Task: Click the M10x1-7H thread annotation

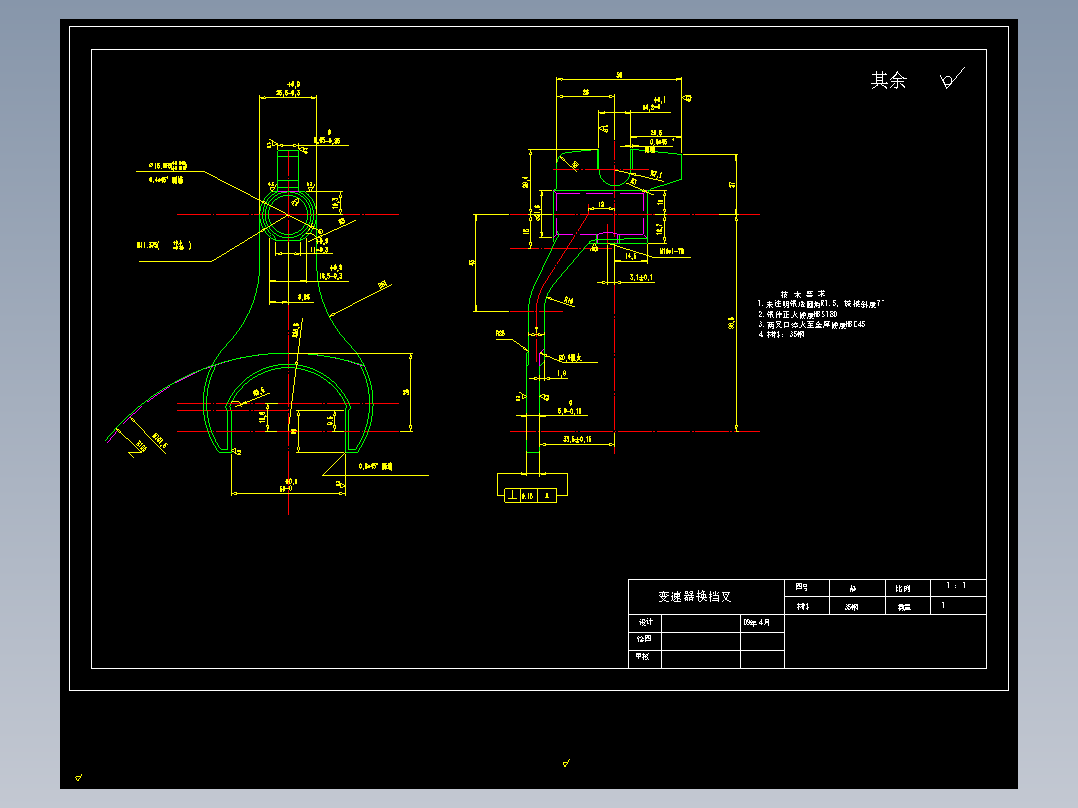Action: [x=672, y=252]
